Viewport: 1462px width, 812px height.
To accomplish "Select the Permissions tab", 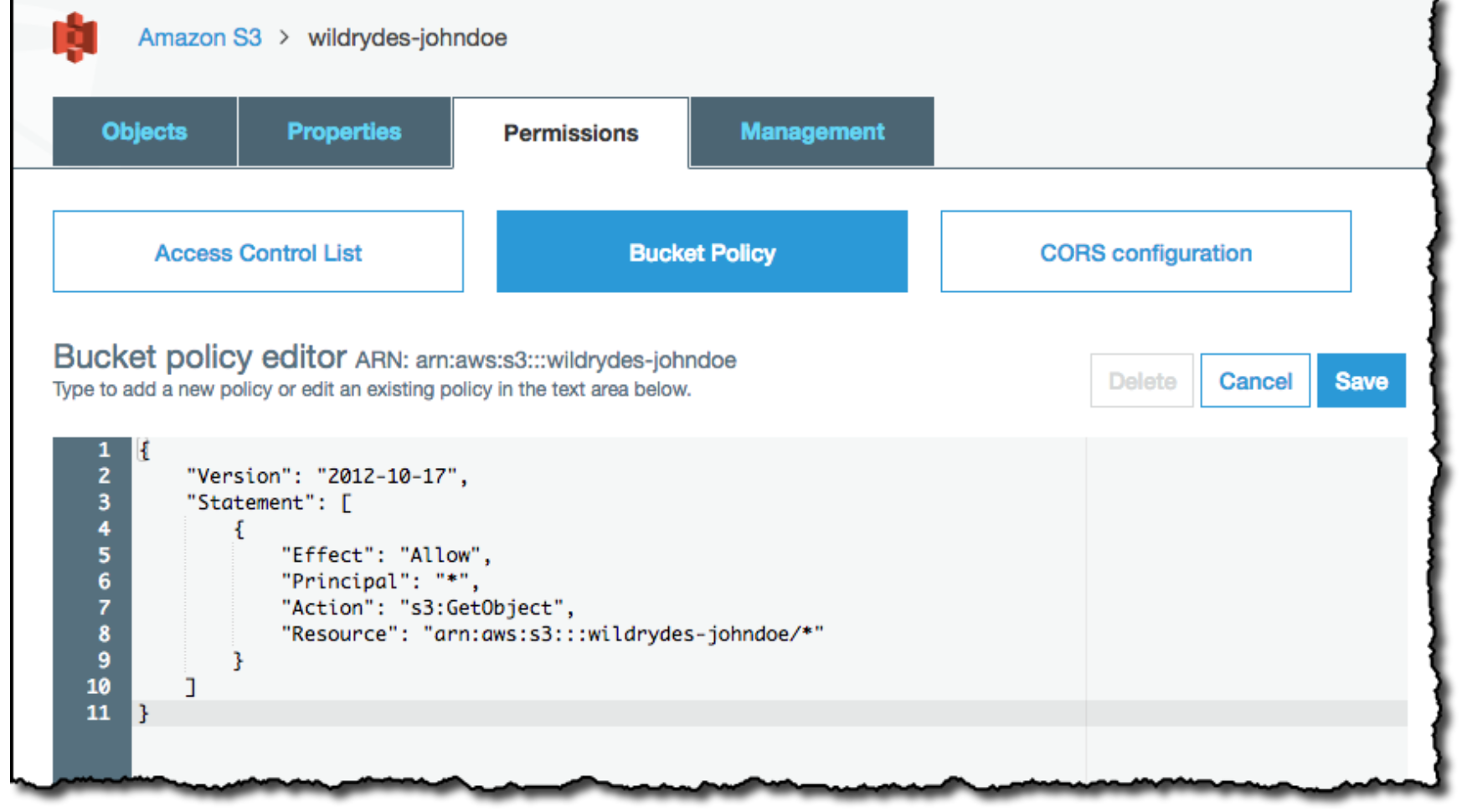I will pos(571,133).
